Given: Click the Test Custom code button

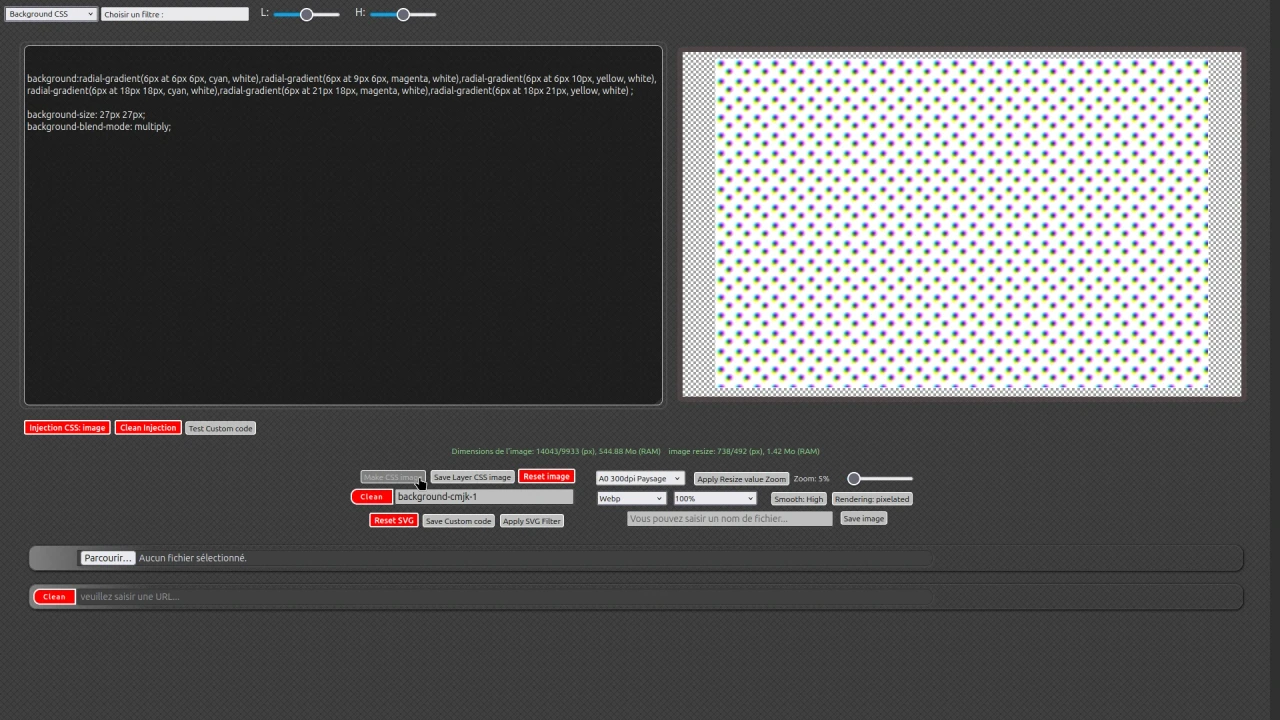Looking at the screenshot, I should (x=220, y=428).
